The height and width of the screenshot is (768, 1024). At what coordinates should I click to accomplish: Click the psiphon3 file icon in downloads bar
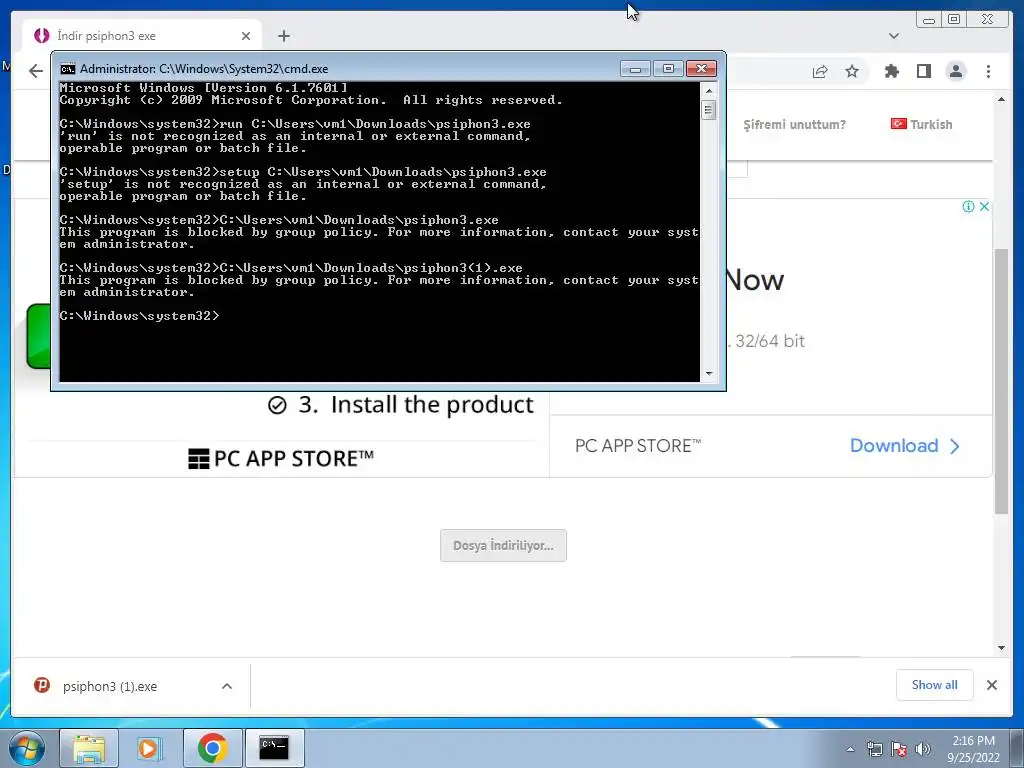[42, 685]
